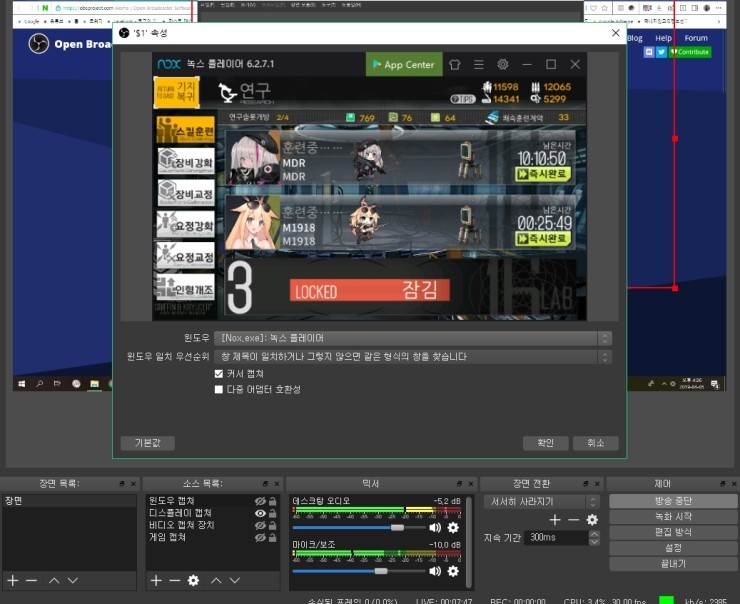
Task: Open 편집 방식 studio mode button
Action: (673, 532)
